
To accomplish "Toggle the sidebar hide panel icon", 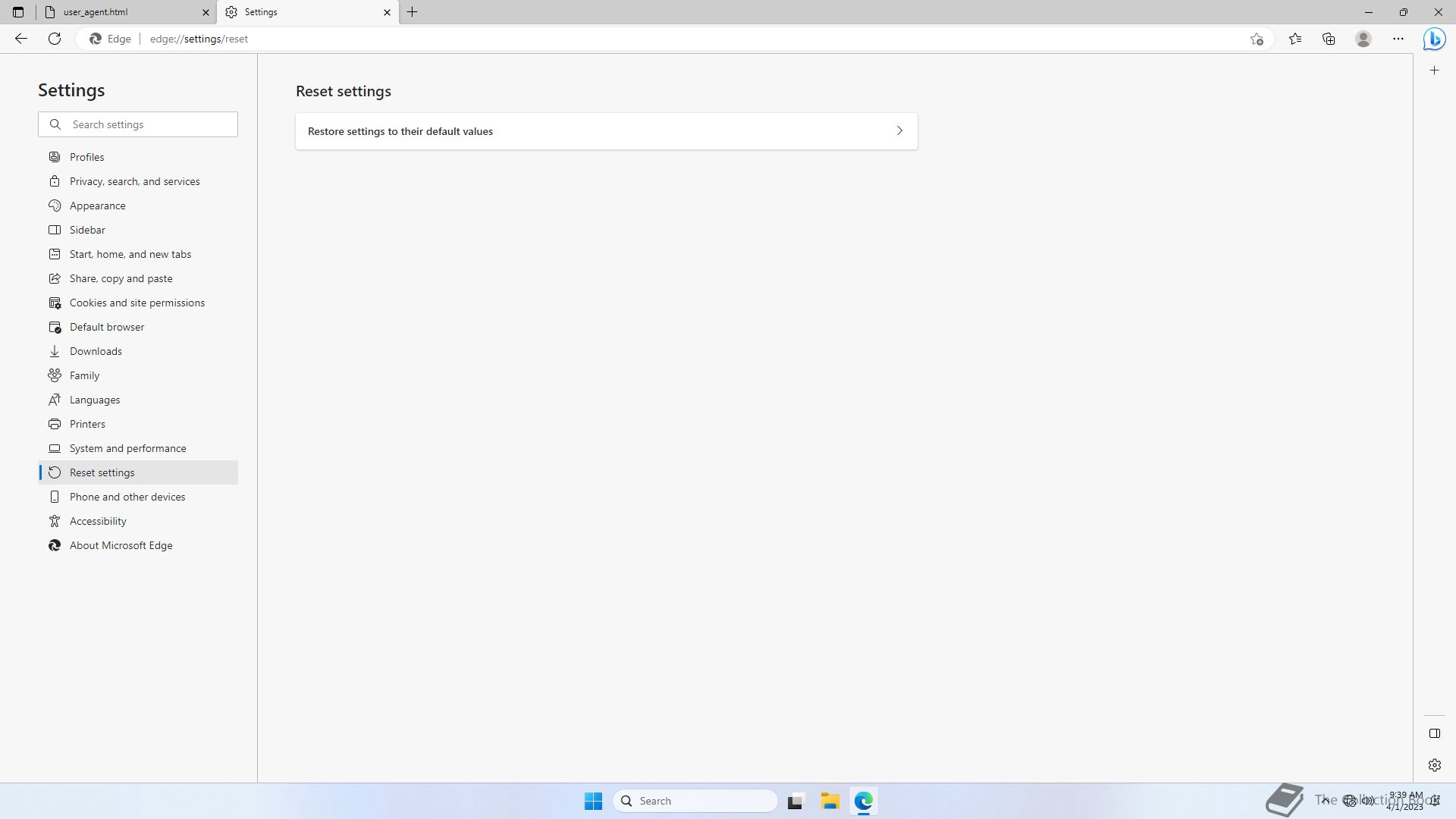I will point(1434,733).
